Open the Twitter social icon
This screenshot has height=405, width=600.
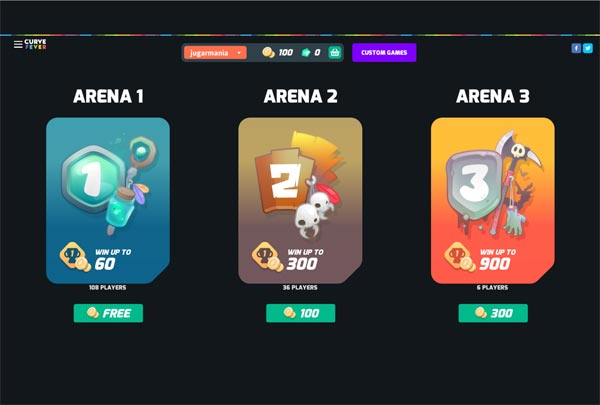point(588,48)
